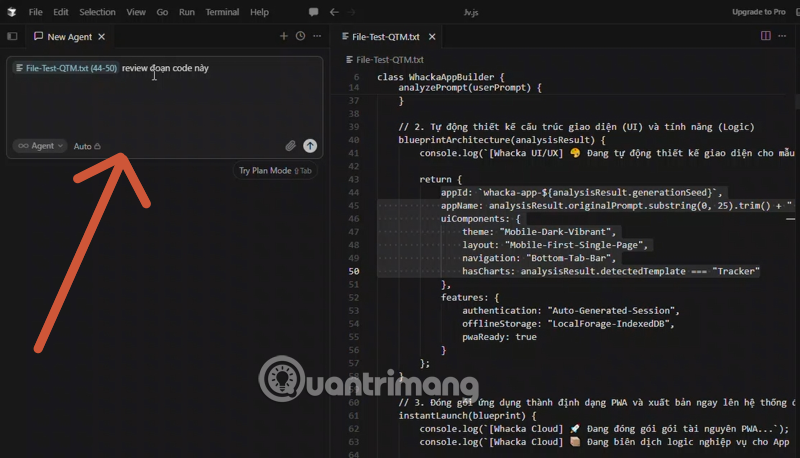Open the File menu
The height and width of the screenshot is (458, 800).
click(35, 12)
